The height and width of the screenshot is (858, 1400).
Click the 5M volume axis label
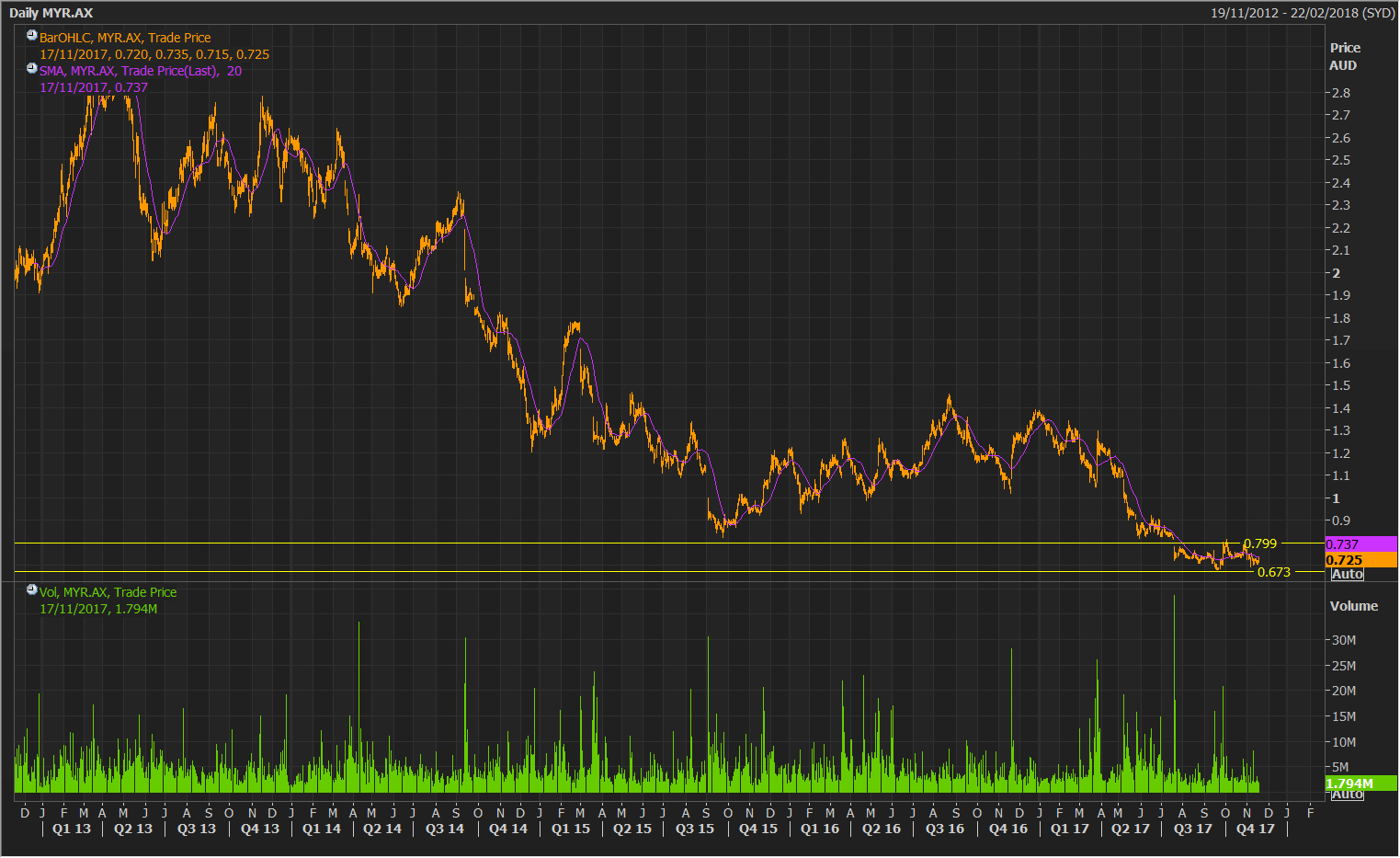(x=1340, y=767)
